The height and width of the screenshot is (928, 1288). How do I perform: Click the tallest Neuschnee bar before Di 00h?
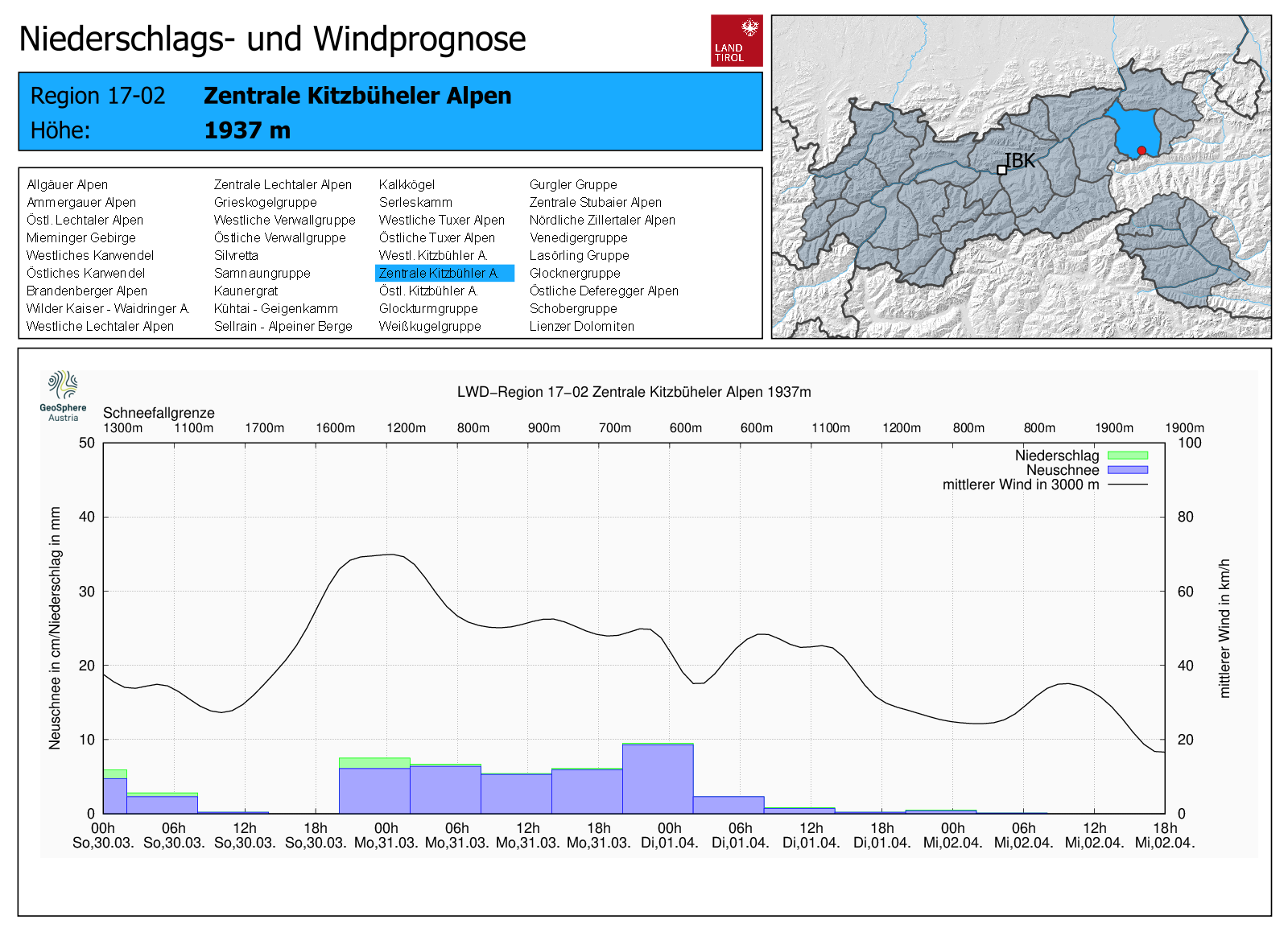click(657, 778)
